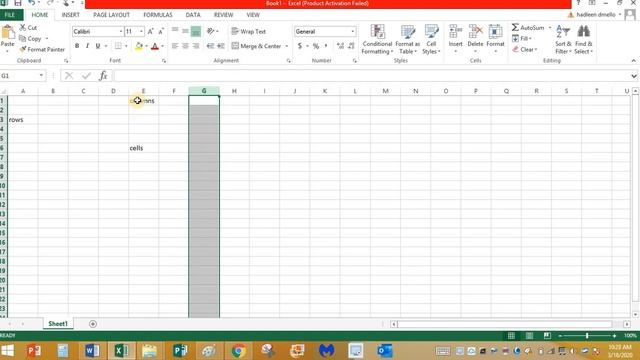
Task: Switch to the DATA tab
Action: [x=193, y=15]
